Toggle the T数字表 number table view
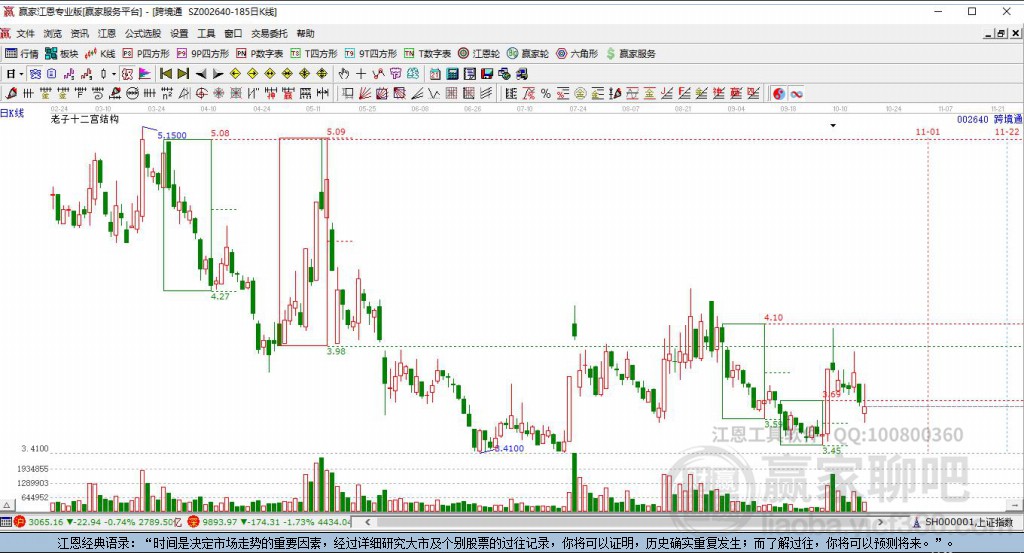Screen dimensions: 1024x553 tap(427, 53)
